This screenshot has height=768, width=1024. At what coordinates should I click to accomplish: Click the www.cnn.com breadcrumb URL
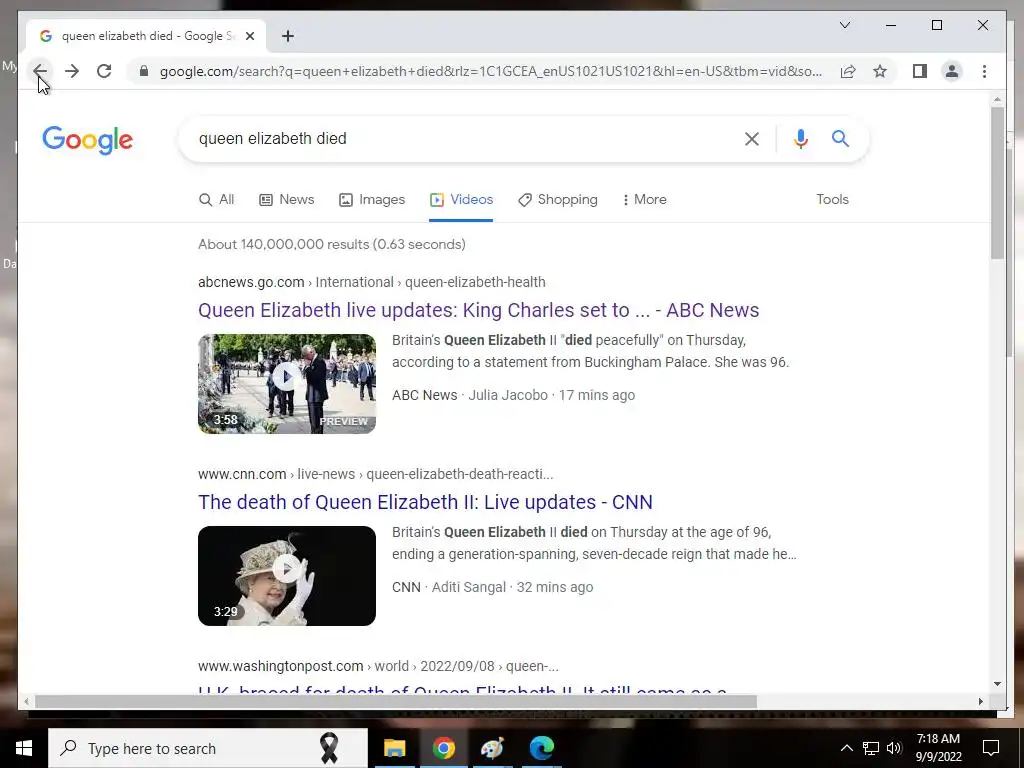pyautogui.click(x=376, y=474)
